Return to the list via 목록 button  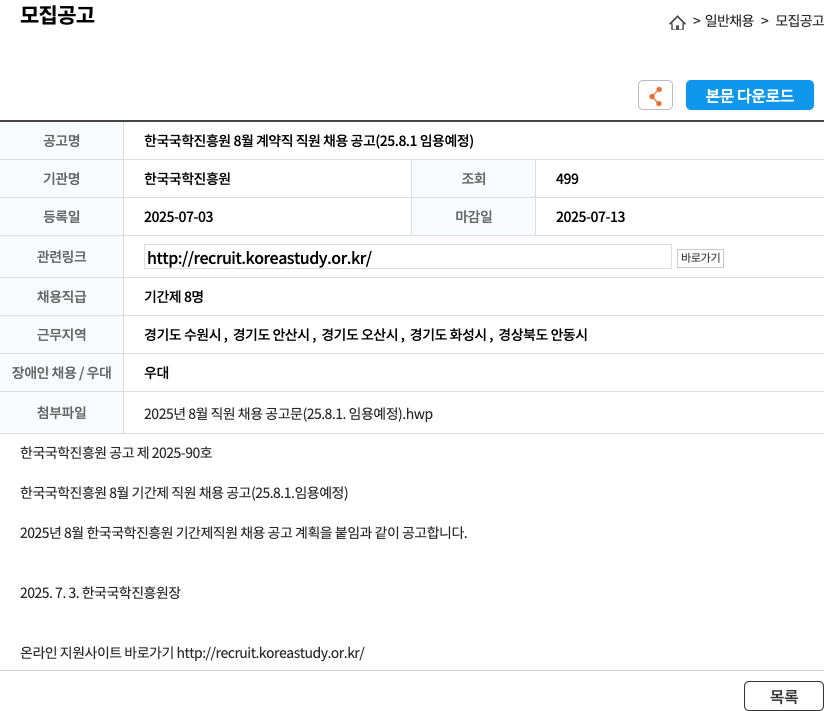tap(784, 696)
